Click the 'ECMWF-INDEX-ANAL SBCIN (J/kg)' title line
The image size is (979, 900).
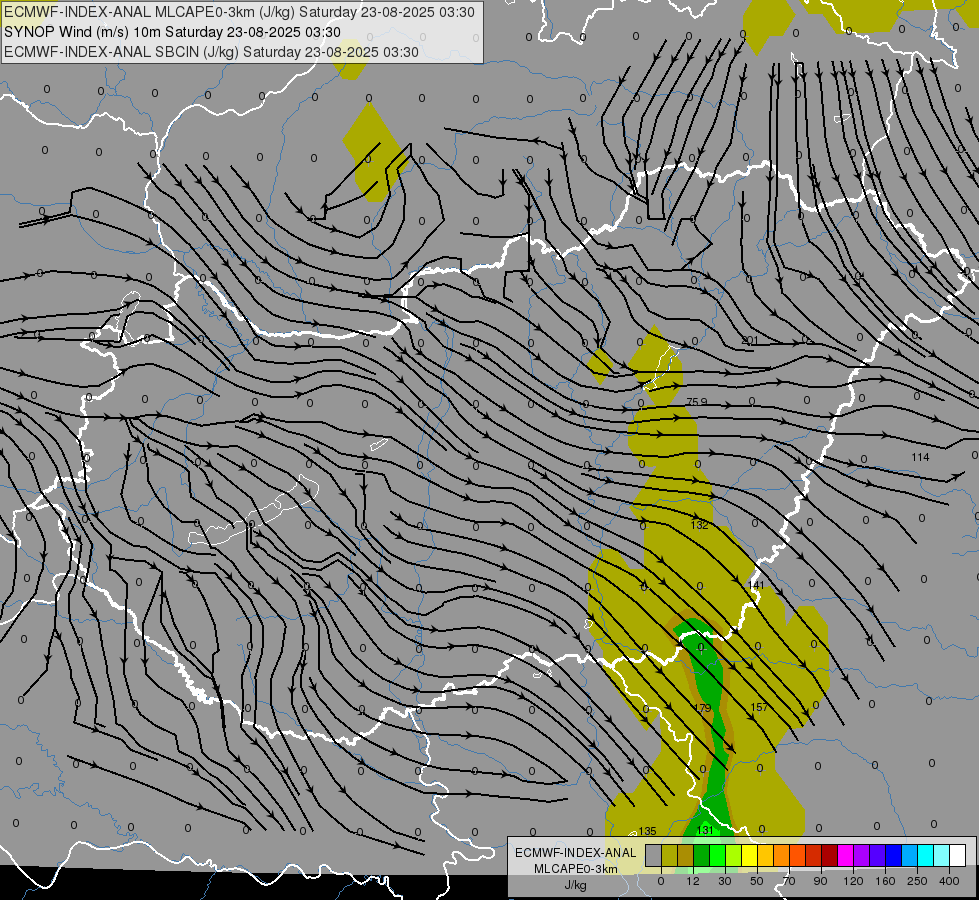211,52
